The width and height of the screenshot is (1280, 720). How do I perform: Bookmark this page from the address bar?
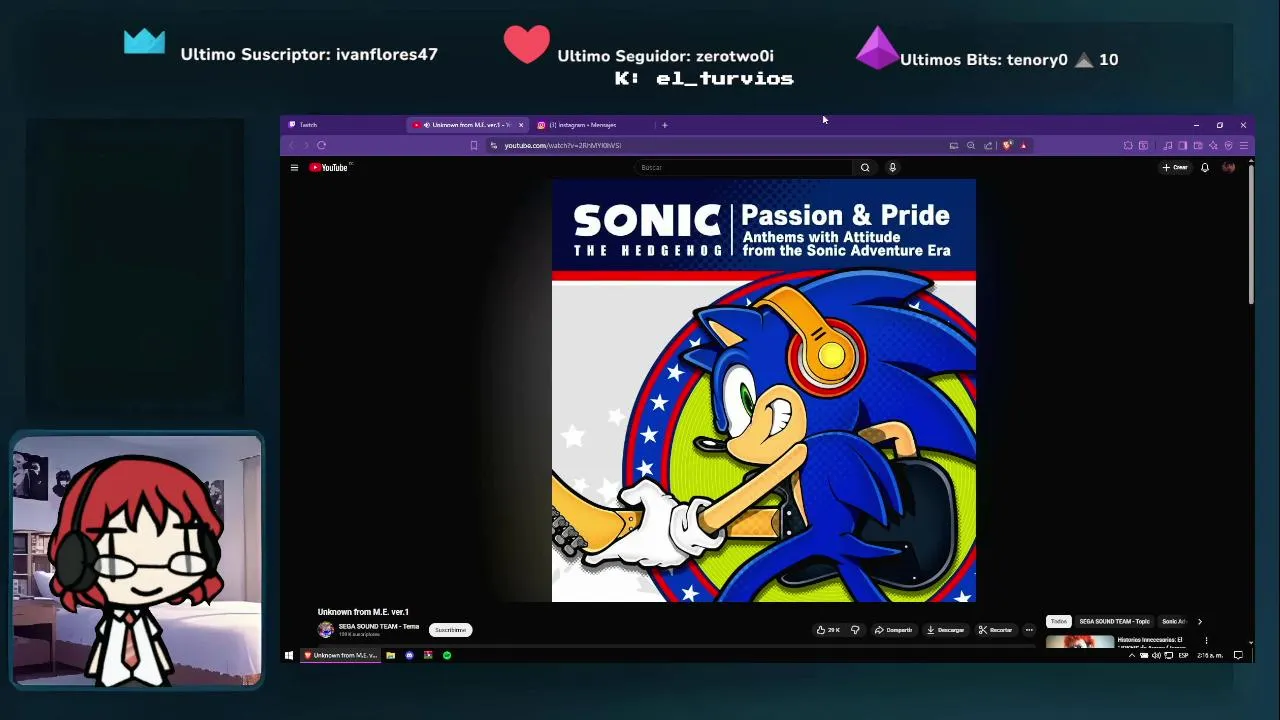[x=474, y=146]
